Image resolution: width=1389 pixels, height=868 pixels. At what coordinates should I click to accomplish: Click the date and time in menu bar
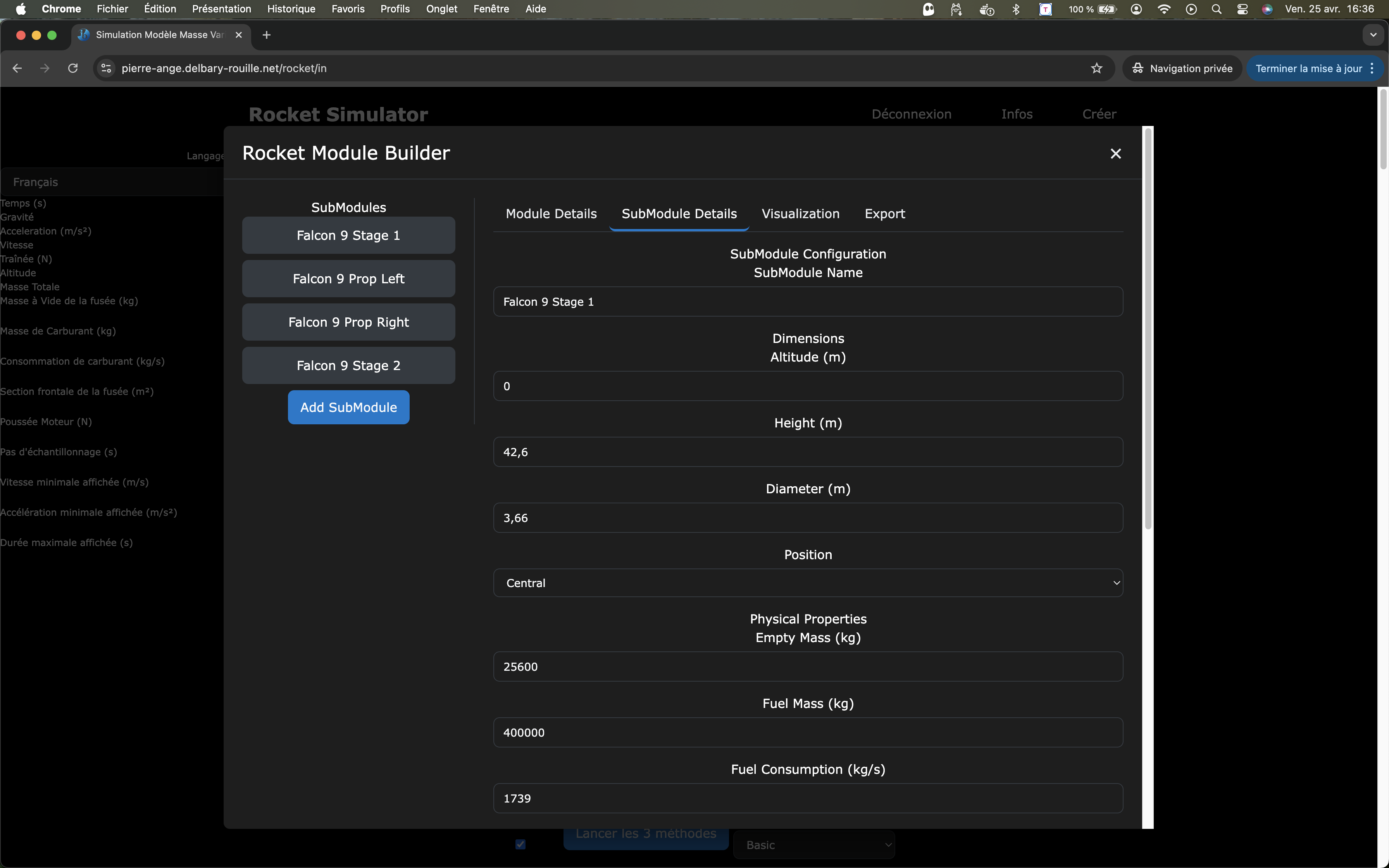pyautogui.click(x=1329, y=9)
